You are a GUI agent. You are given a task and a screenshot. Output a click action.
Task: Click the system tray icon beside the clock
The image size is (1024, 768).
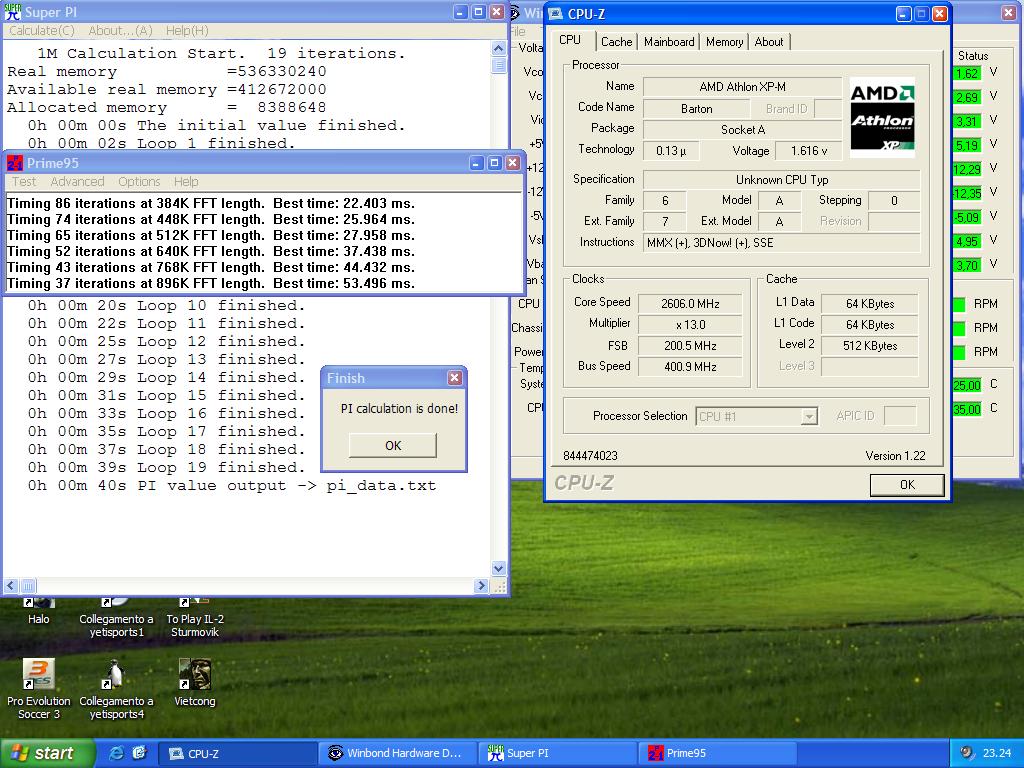(x=967, y=752)
